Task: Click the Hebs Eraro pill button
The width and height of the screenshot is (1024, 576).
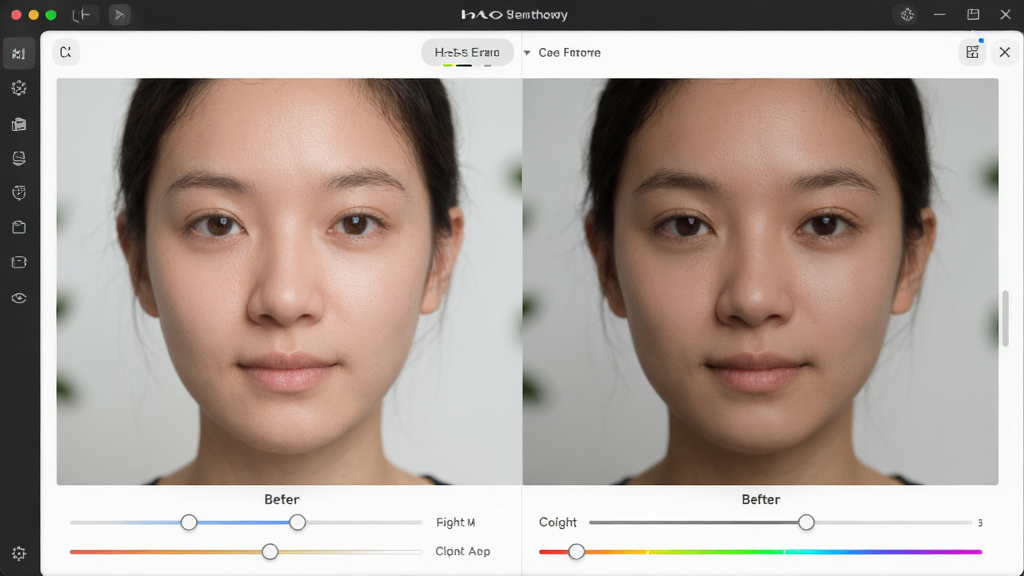Action: (467, 52)
